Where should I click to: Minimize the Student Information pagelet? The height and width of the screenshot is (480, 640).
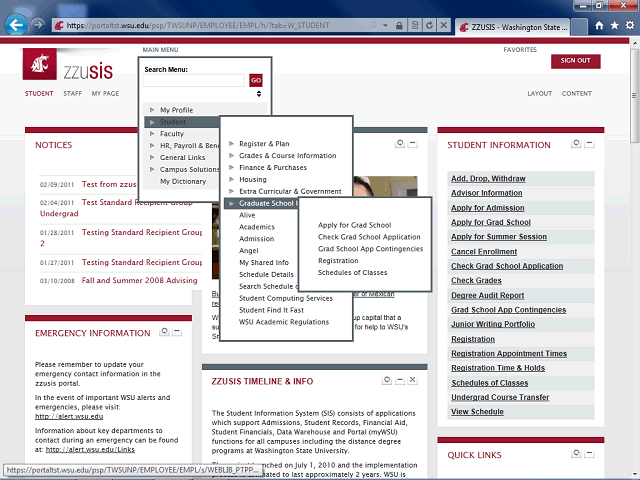(x=589, y=144)
